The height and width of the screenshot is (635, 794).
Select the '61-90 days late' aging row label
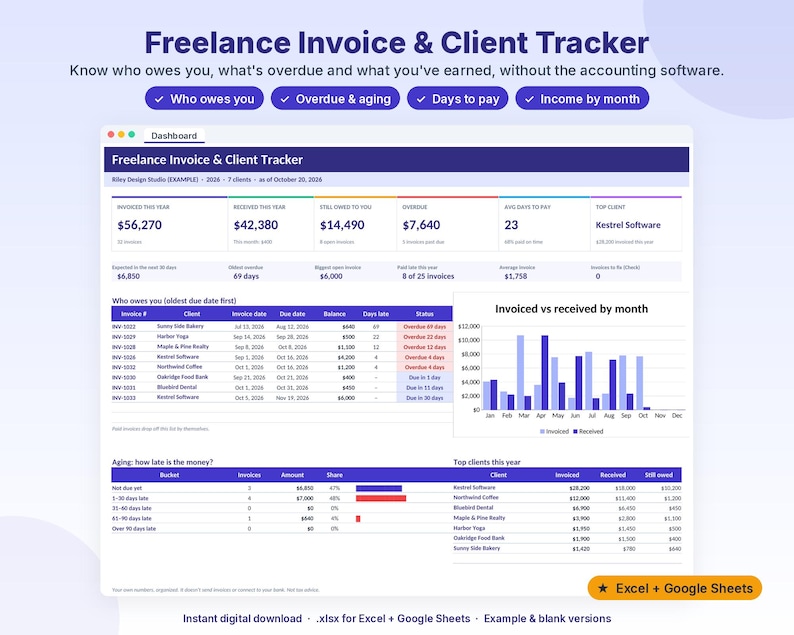coord(132,519)
